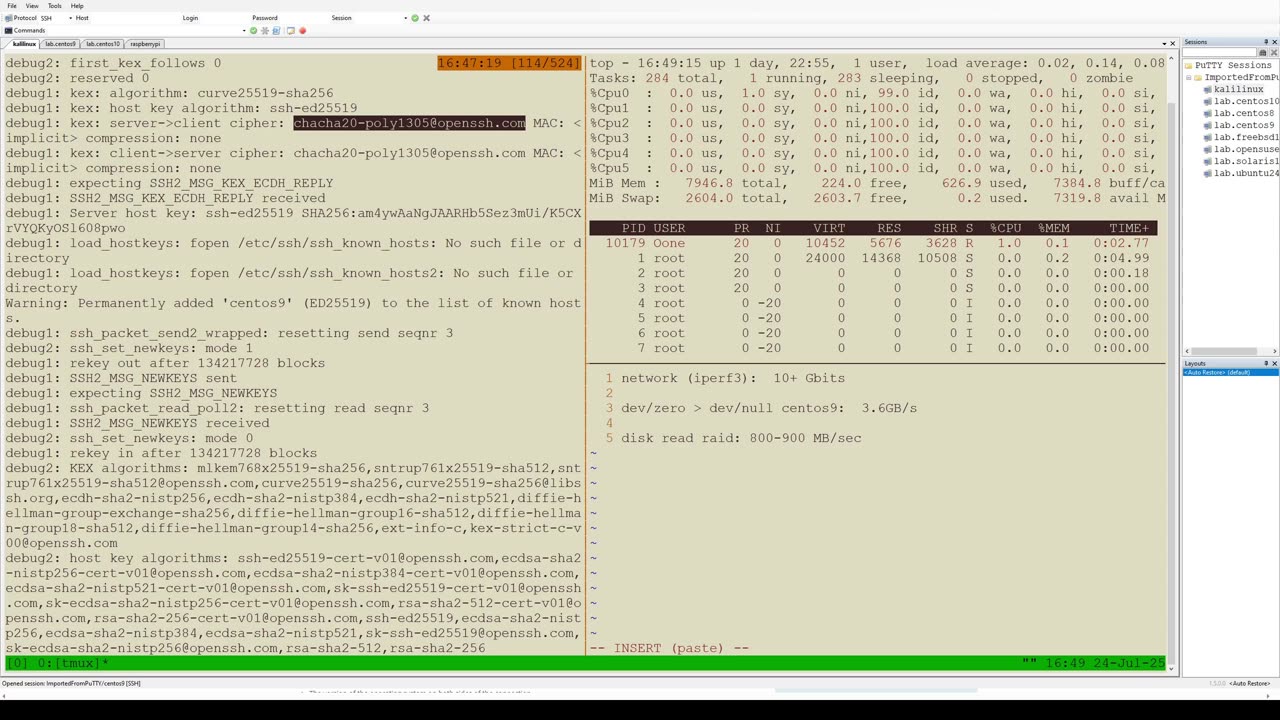The width and height of the screenshot is (1280, 720).
Task: Switch to the kalilinux tab
Action: click(x=24, y=44)
